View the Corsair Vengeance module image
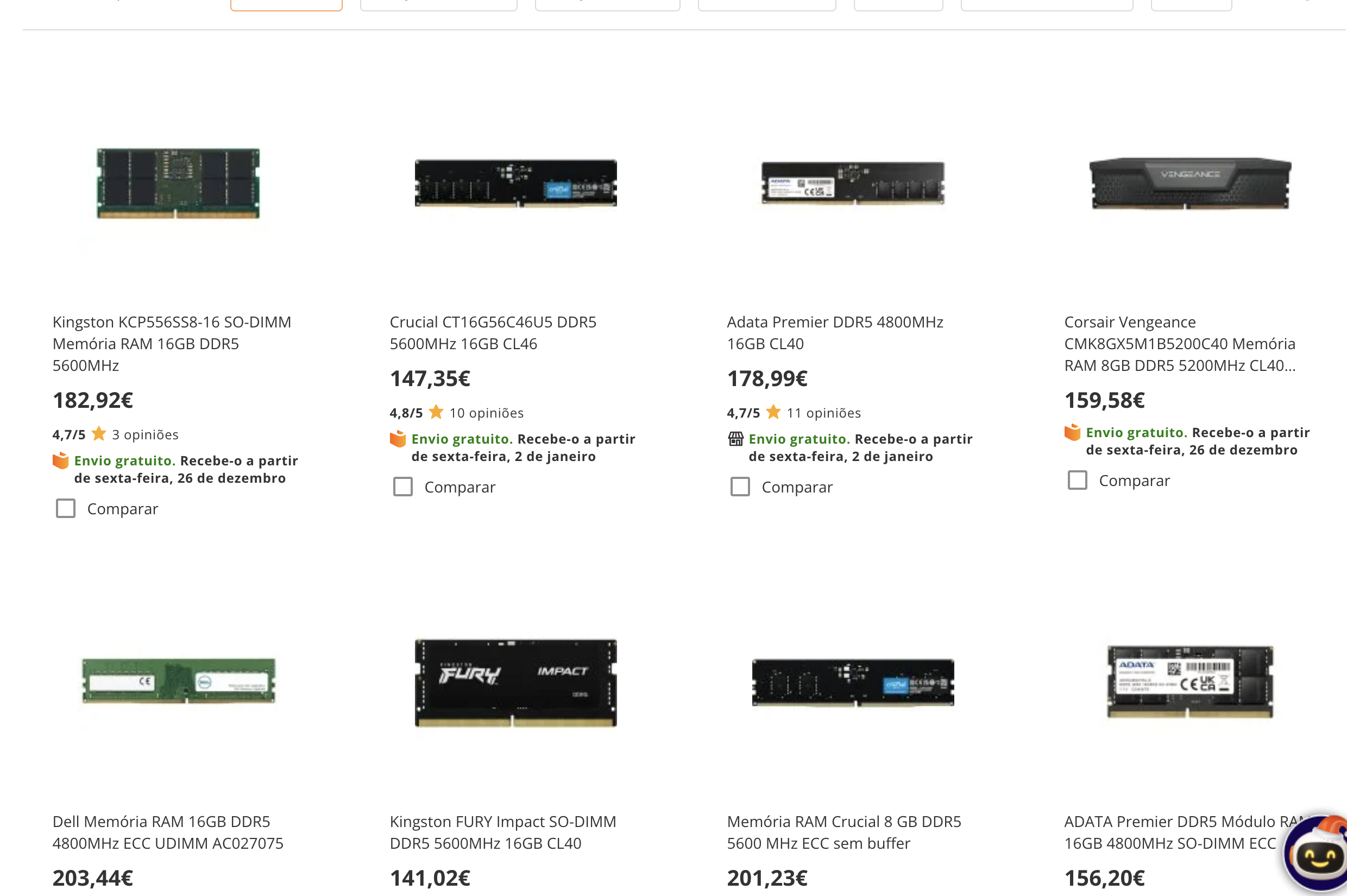The image size is (1347, 896). [x=1190, y=184]
